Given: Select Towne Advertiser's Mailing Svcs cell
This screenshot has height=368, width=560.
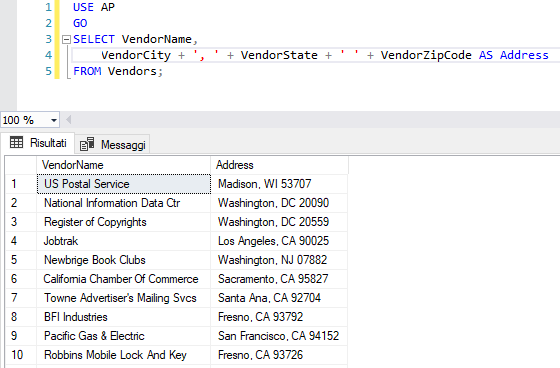Looking at the screenshot, I should click(x=124, y=298).
